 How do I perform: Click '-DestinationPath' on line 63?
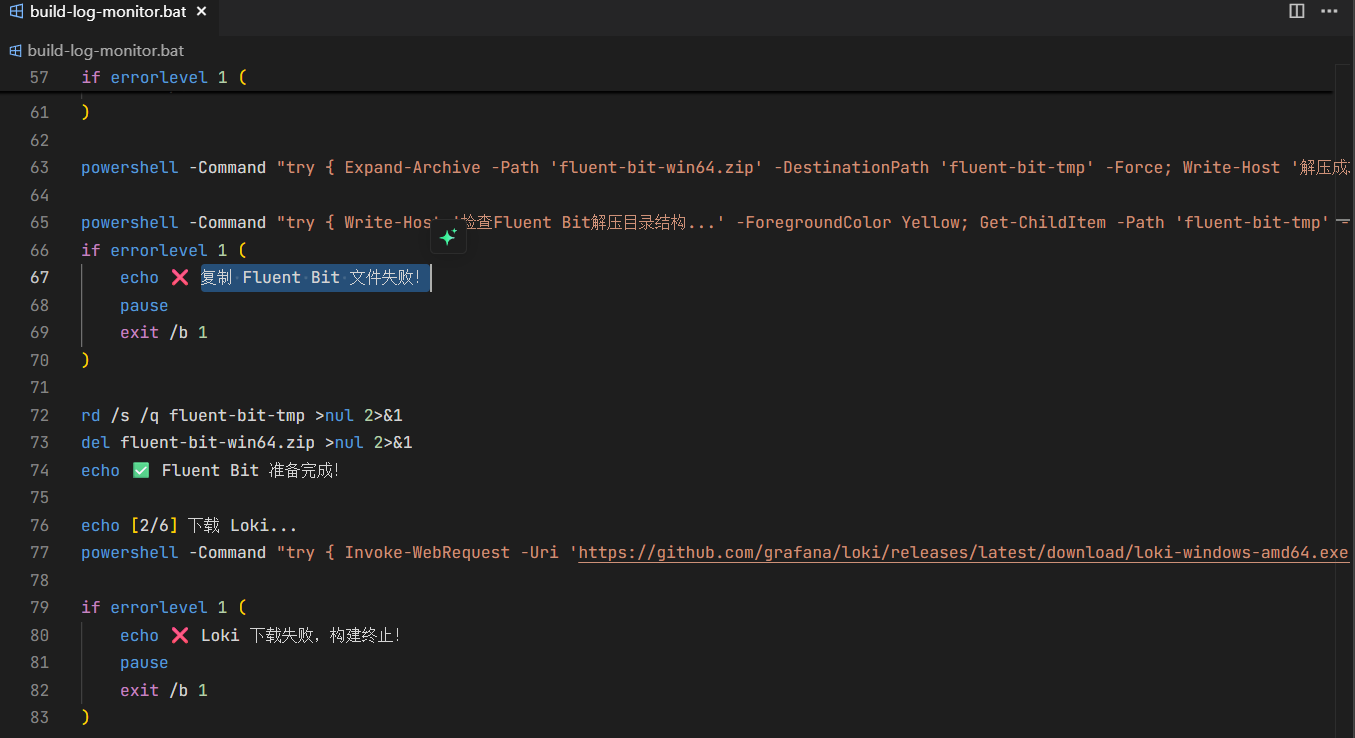[851, 168]
